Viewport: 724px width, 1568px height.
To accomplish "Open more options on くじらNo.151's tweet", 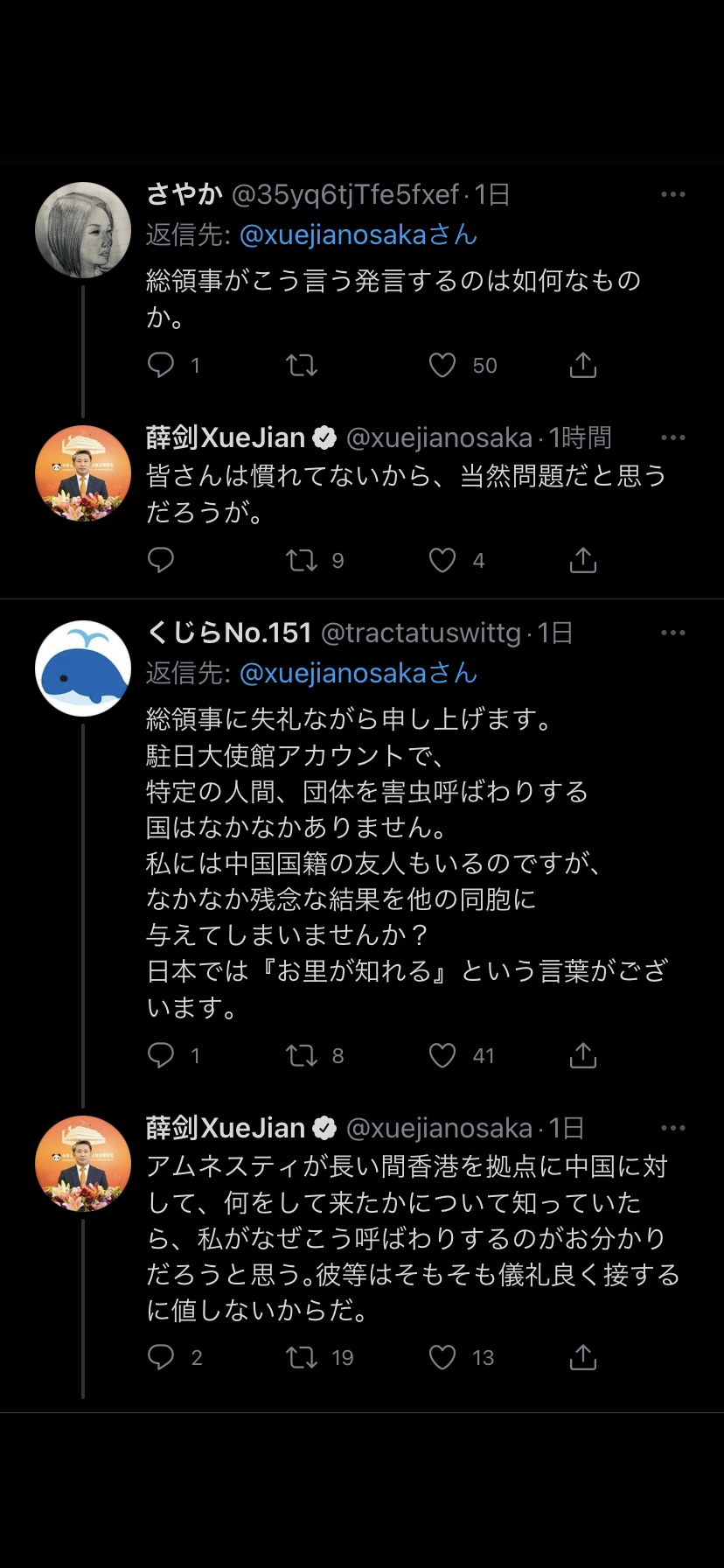I will (672, 633).
